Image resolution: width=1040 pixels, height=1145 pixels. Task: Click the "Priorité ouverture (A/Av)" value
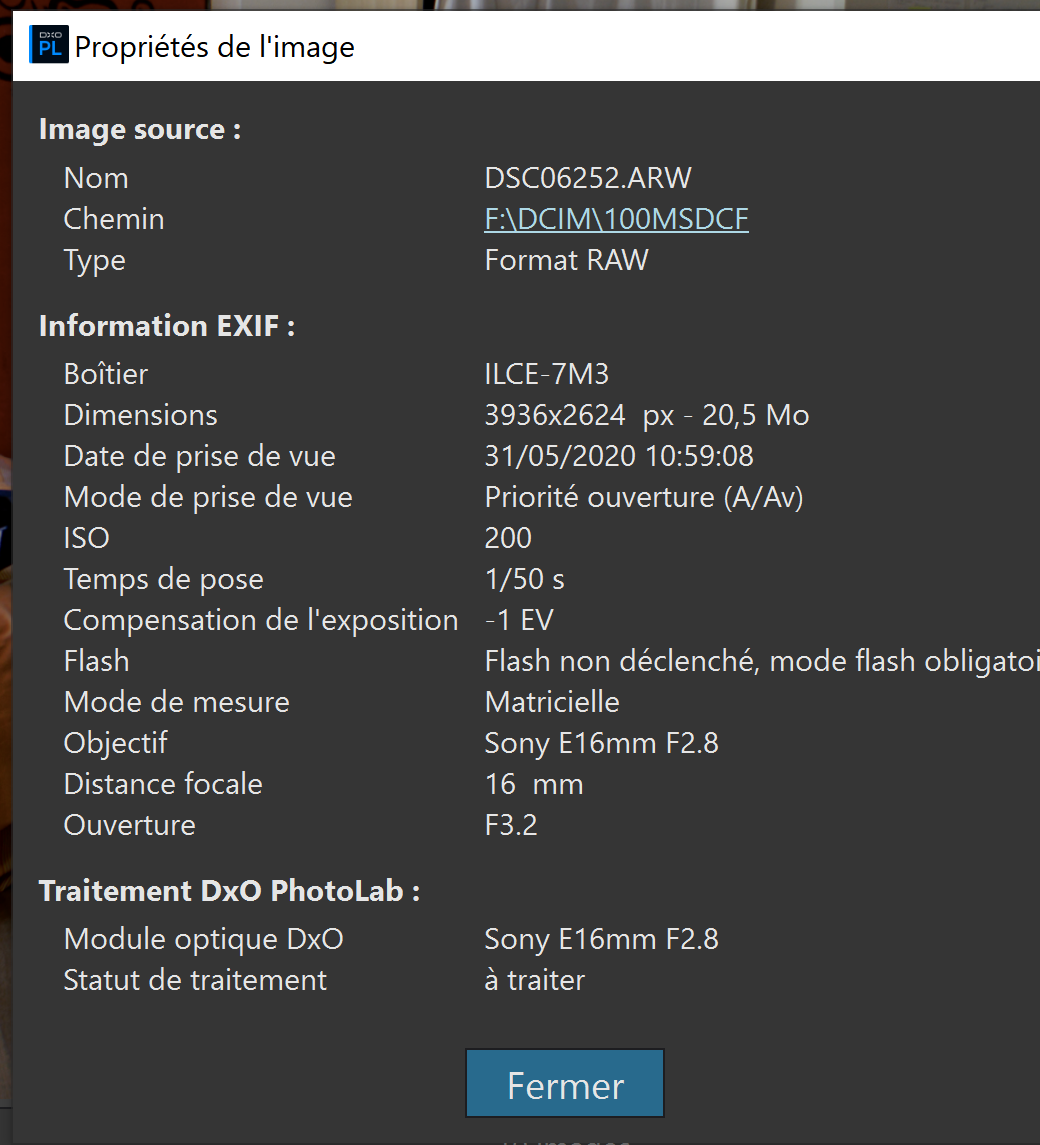(644, 497)
